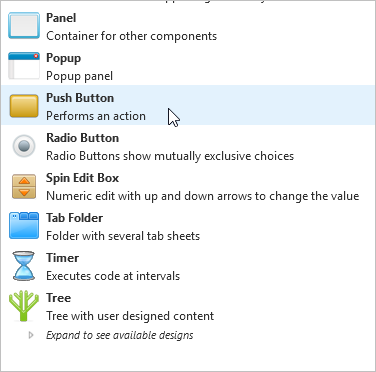Click the Spin Edit Box arrows icon
This screenshot has height=372, width=376.
click(24, 186)
